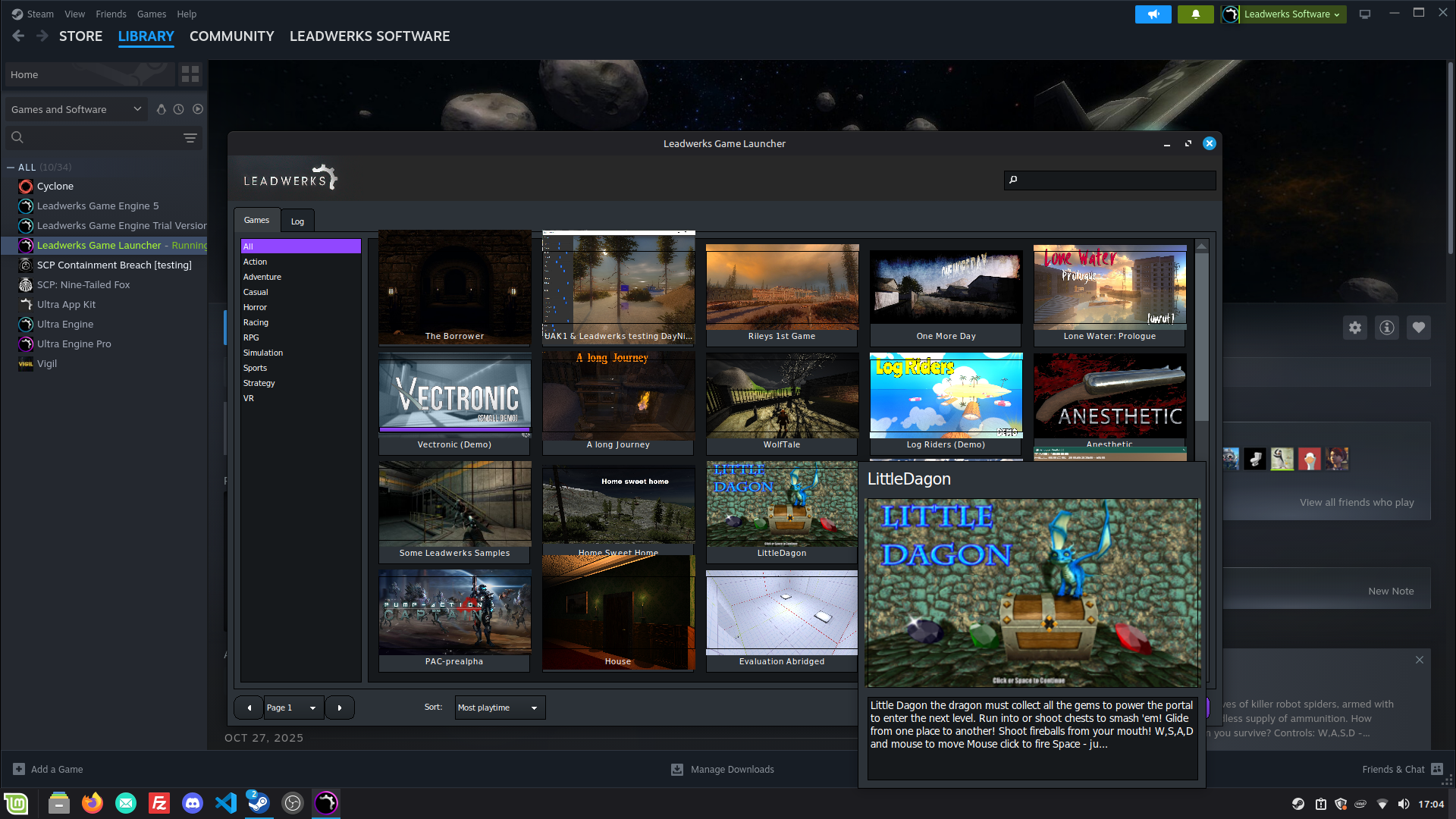Add the game to favorites with heart
1456x819 pixels.
tap(1419, 328)
